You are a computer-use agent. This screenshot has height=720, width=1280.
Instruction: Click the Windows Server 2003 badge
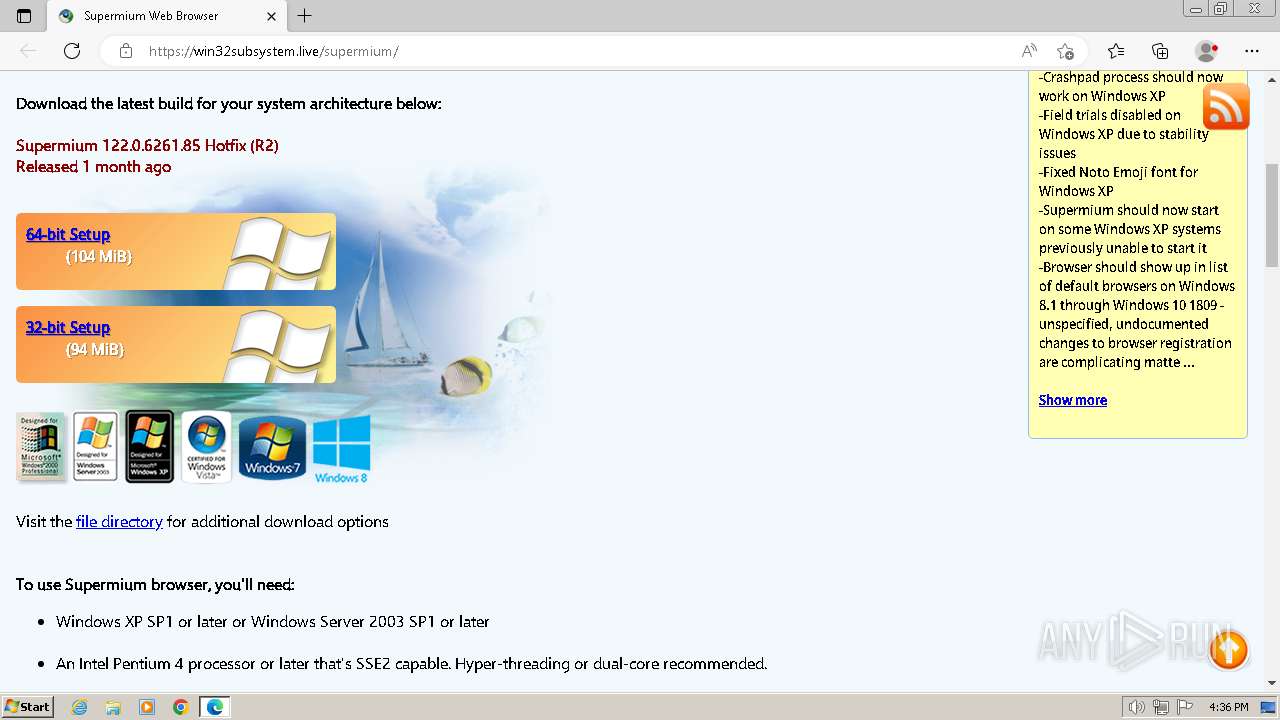point(95,447)
